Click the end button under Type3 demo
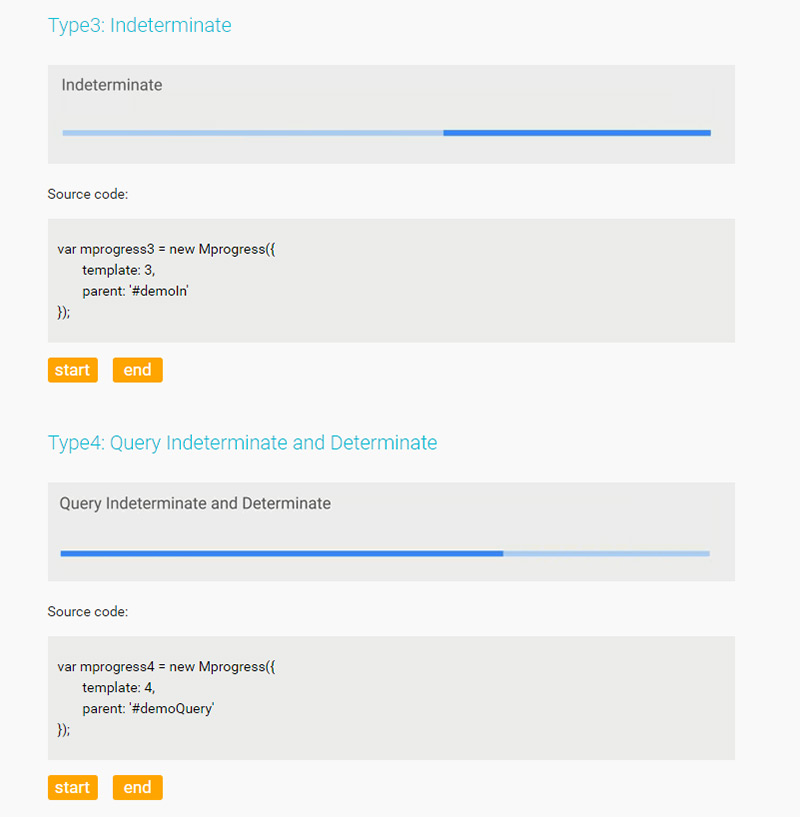The height and width of the screenshot is (817, 800). click(137, 370)
